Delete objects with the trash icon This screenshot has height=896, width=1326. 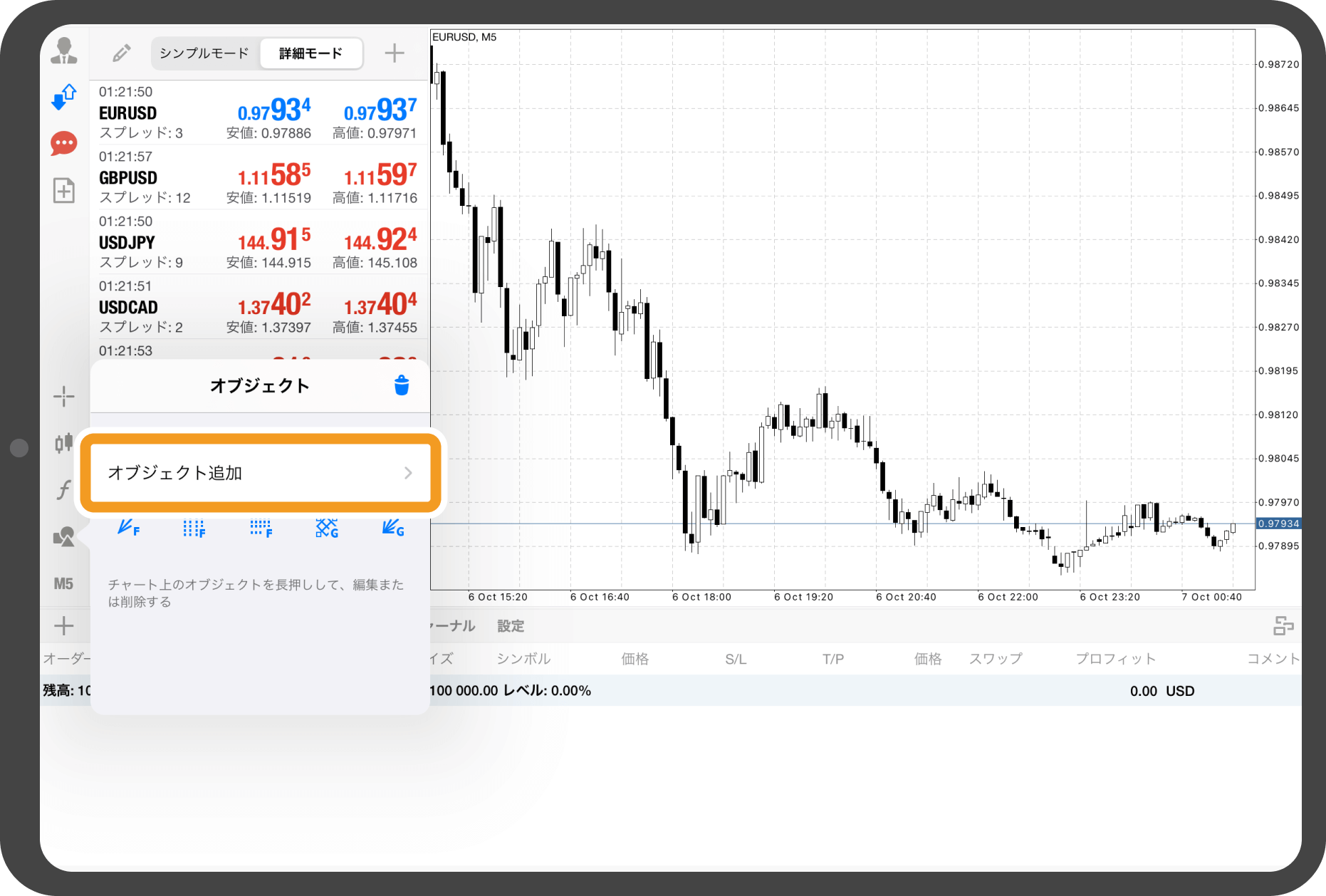(x=402, y=386)
